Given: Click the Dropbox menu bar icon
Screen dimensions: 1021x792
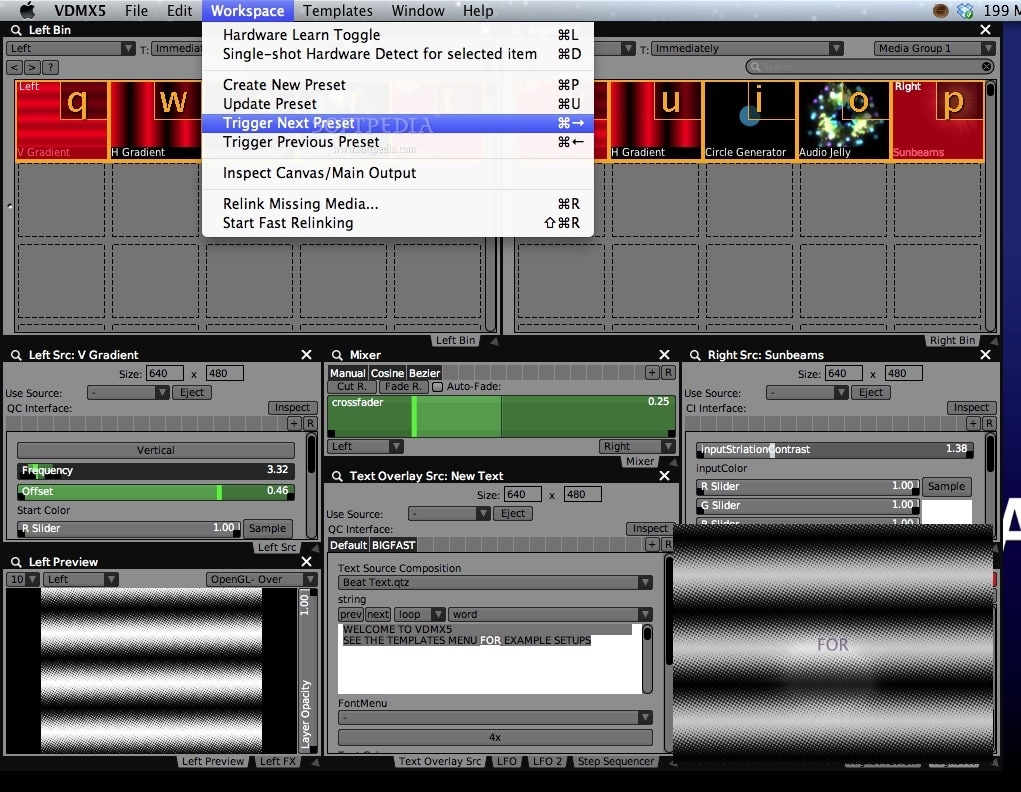Looking at the screenshot, I should click(965, 10).
